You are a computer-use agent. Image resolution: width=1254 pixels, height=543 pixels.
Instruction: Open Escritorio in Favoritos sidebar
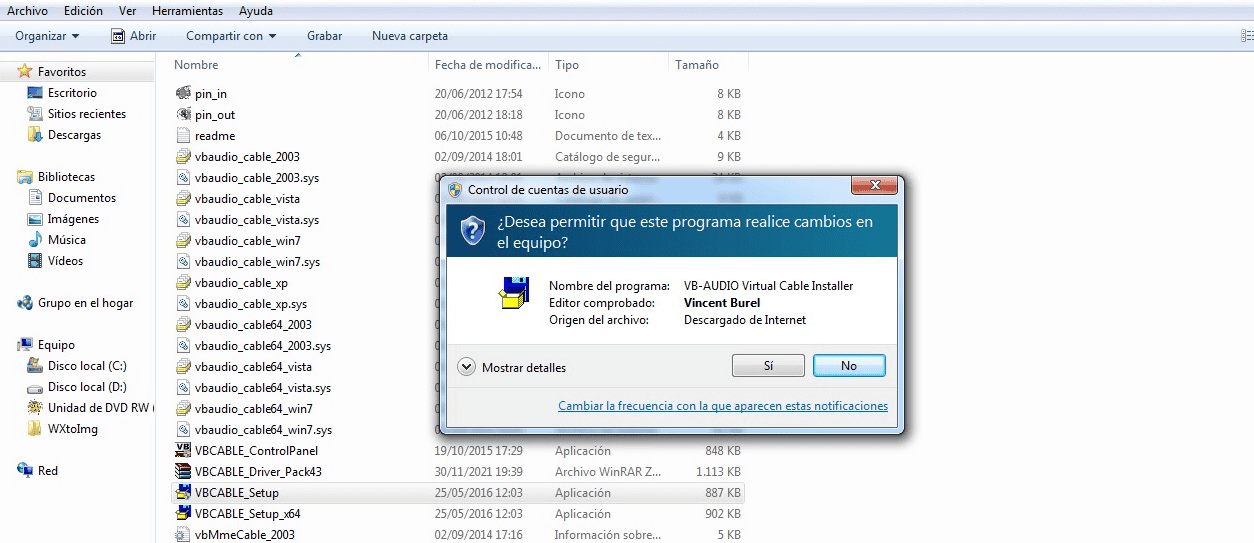coord(72,93)
